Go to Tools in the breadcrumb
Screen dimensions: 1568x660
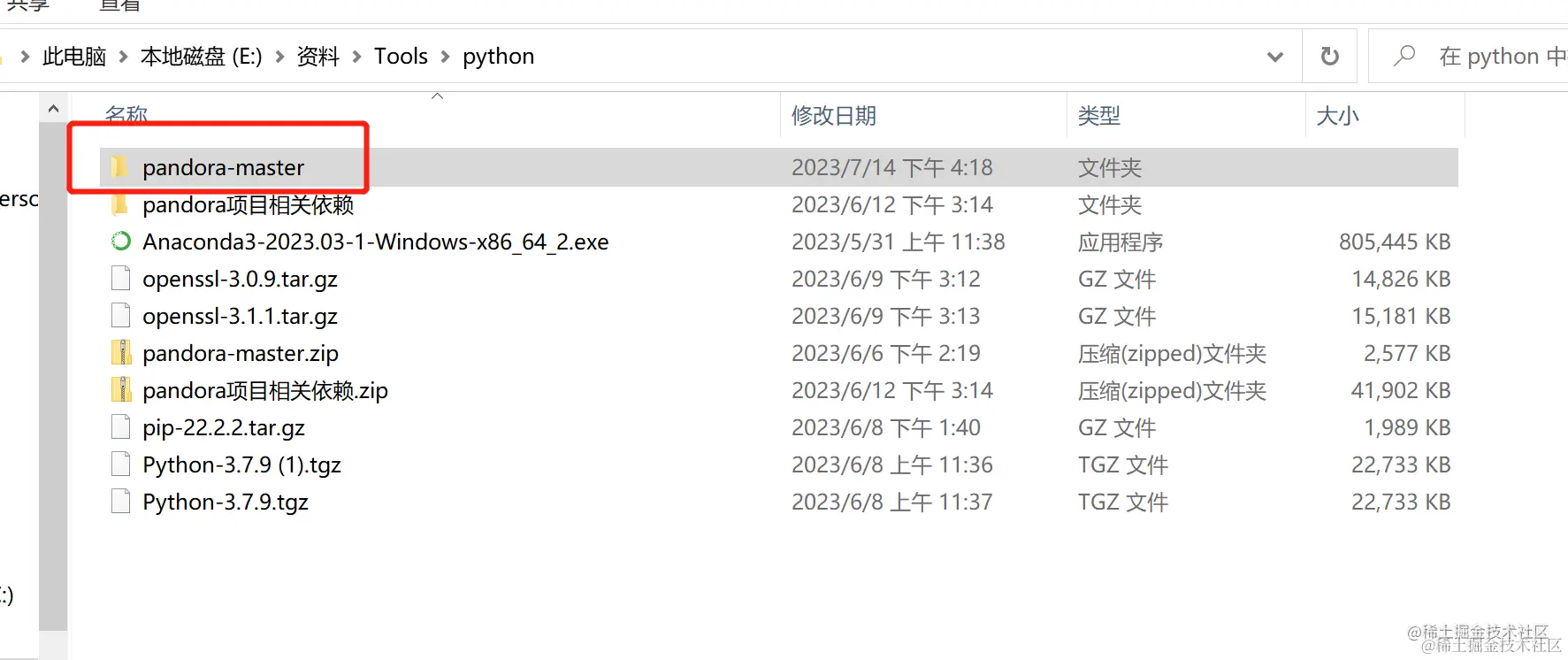(401, 57)
